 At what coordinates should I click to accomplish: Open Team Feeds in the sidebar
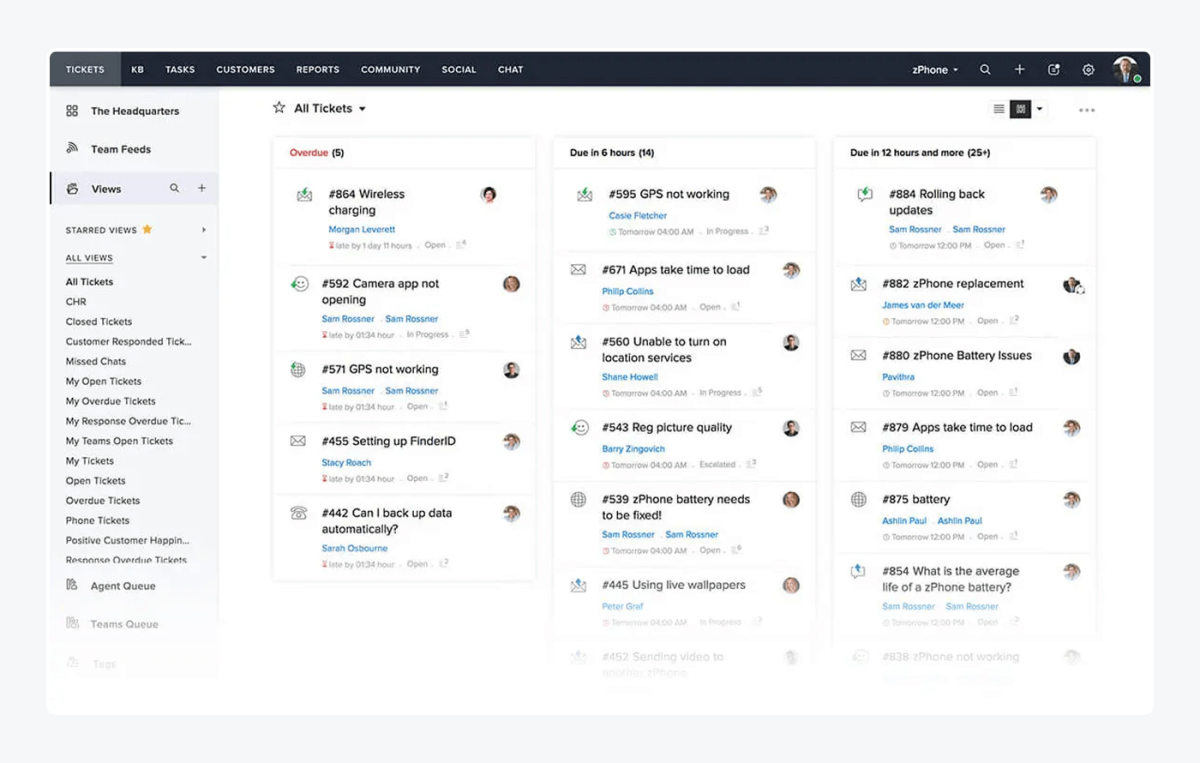pos(120,148)
